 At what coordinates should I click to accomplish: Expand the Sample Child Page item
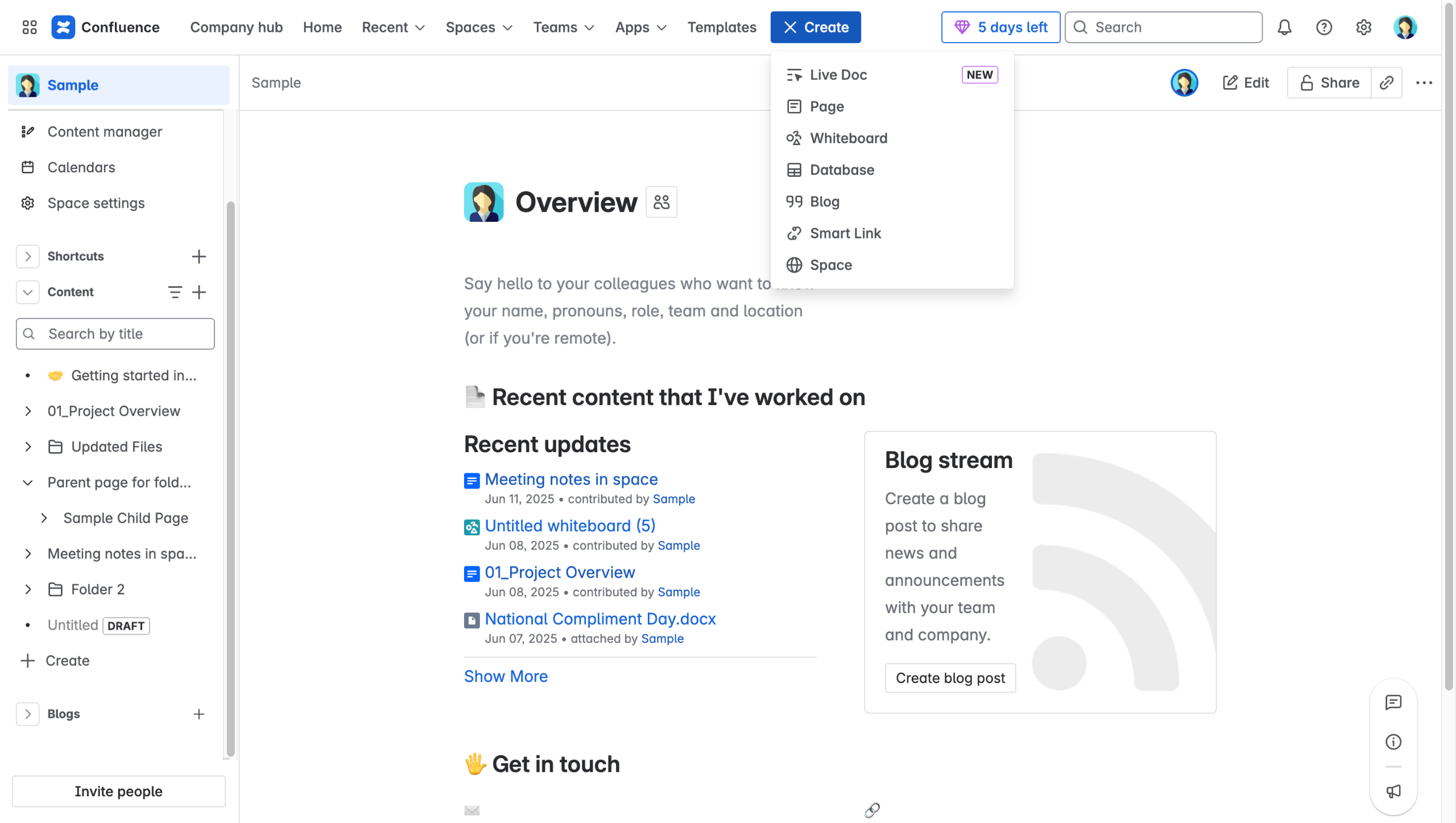click(44, 519)
